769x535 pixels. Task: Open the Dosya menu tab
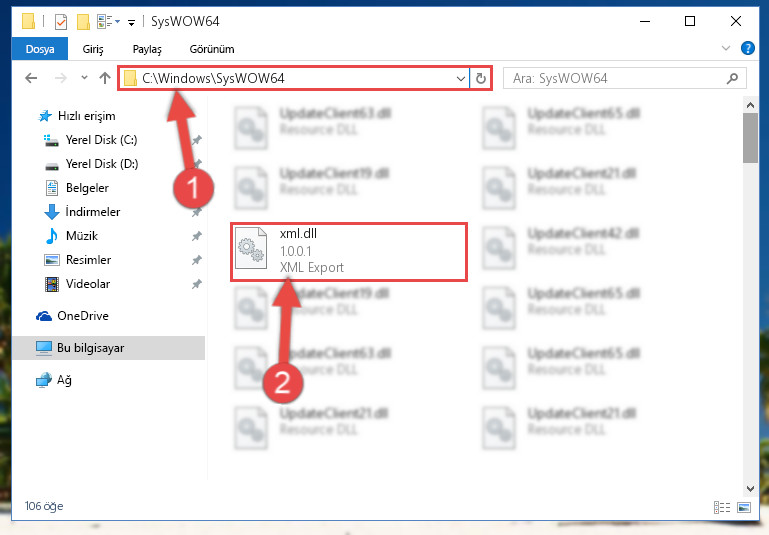click(x=40, y=49)
